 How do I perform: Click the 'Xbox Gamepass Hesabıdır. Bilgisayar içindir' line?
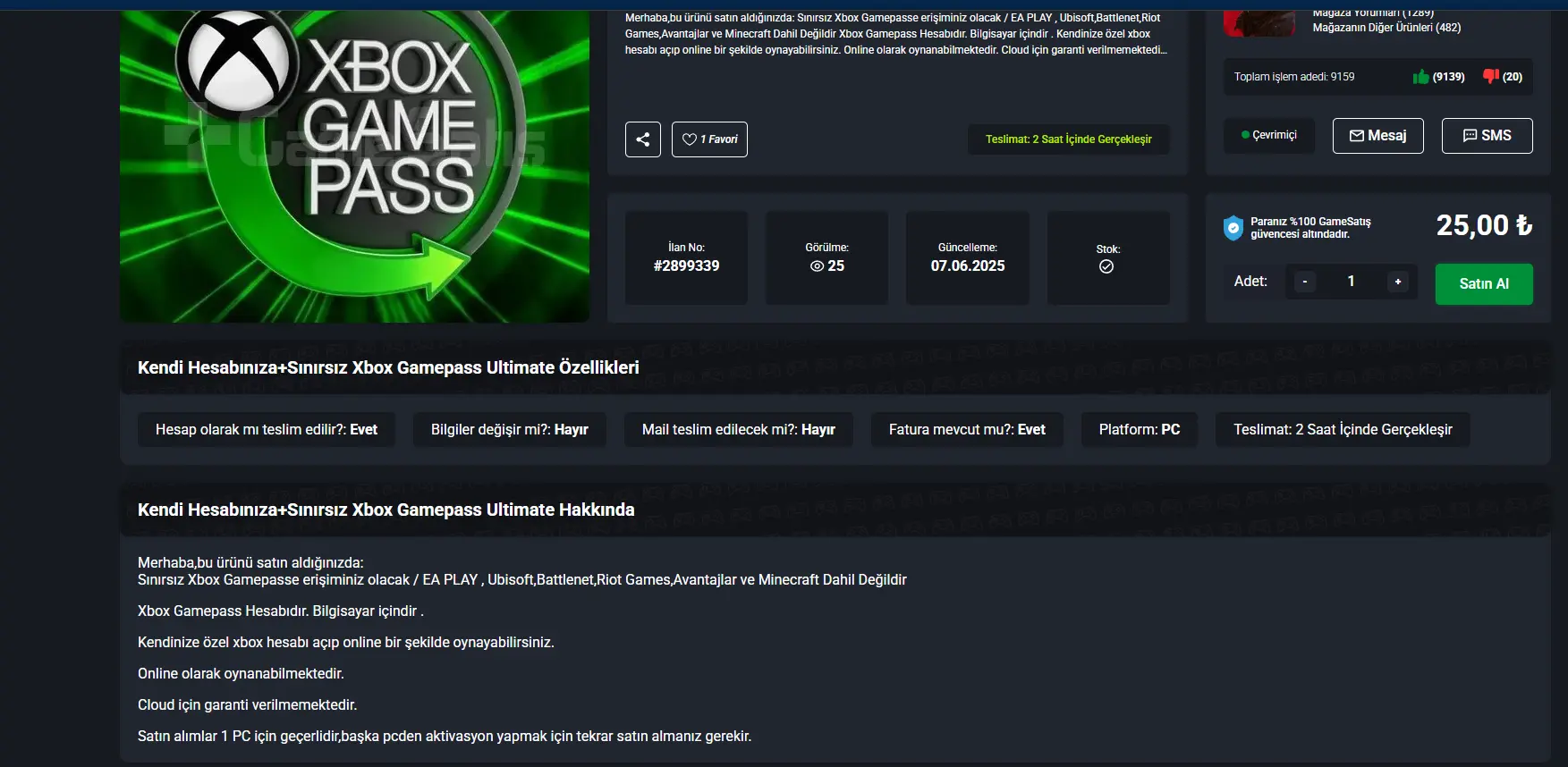281,611
